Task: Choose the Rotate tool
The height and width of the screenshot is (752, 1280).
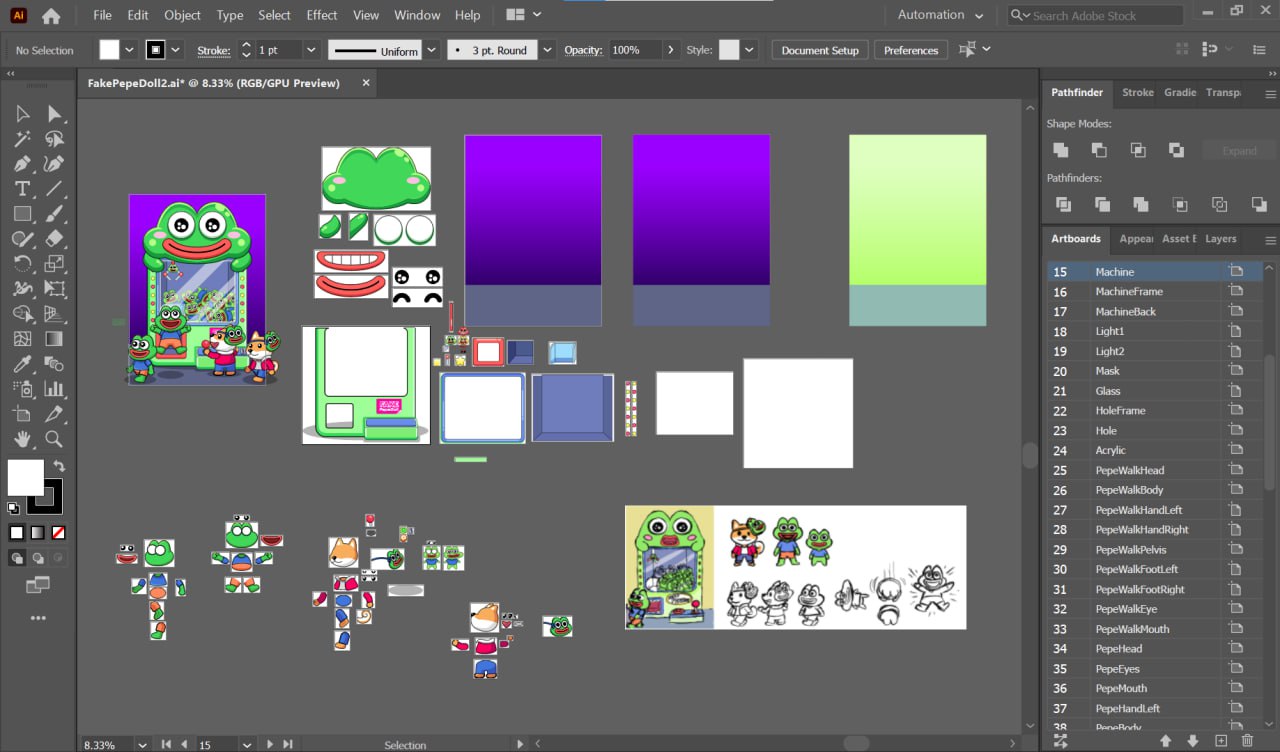Action: click(x=22, y=264)
